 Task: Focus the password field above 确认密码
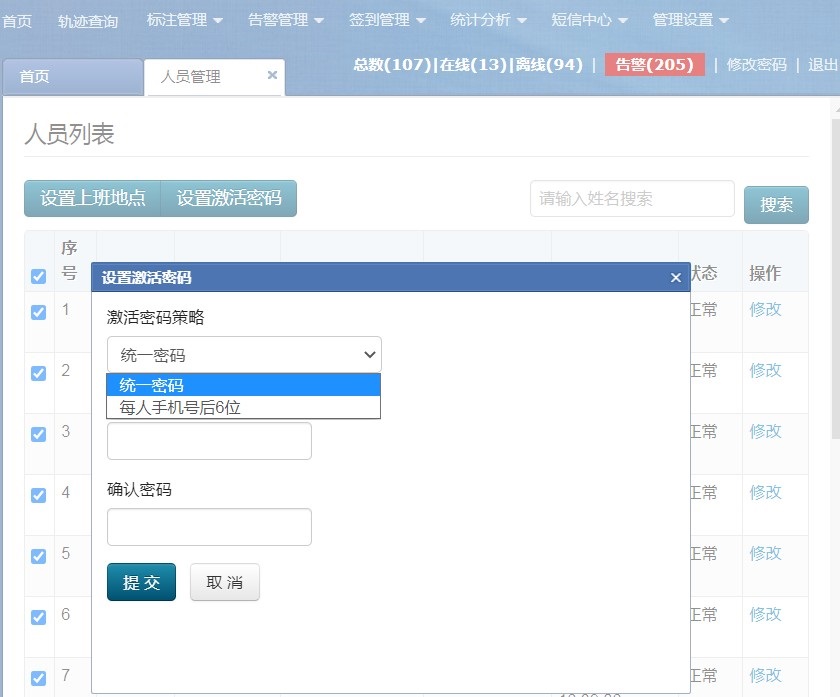click(209, 441)
